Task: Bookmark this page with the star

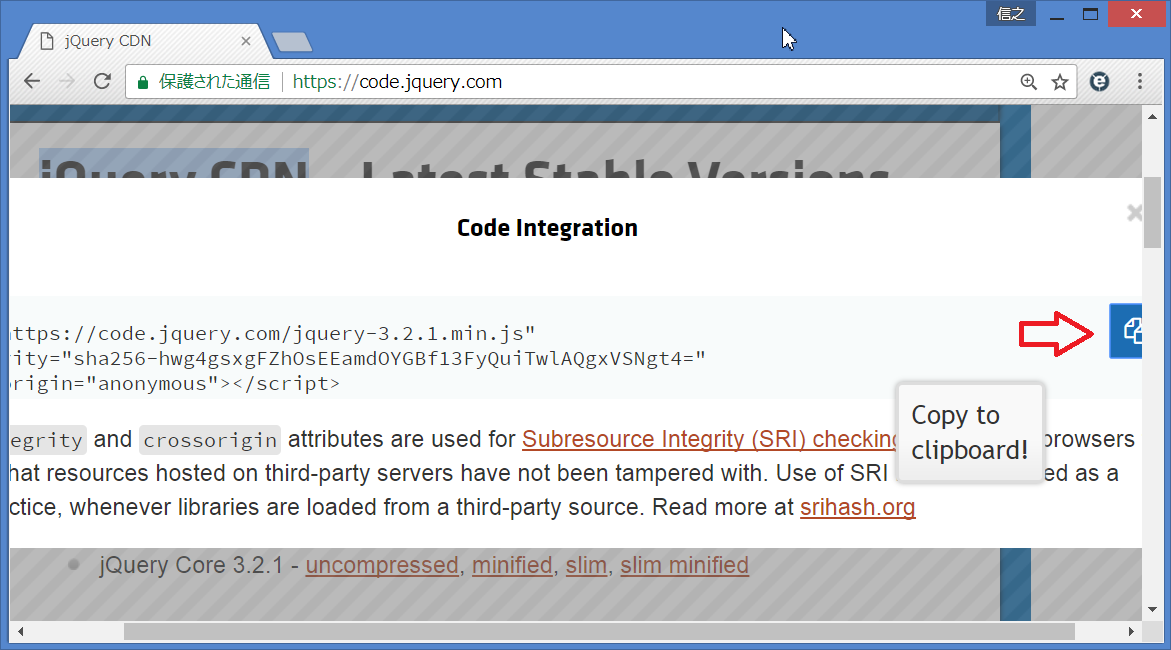Action: click(1060, 82)
